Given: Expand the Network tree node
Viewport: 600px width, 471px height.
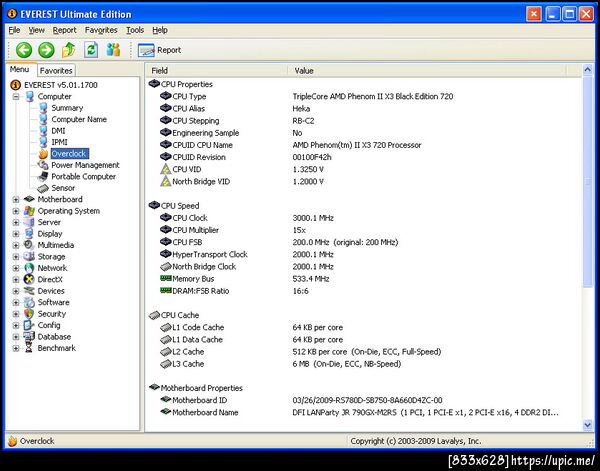Looking at the screenshot, I should pyautogui.click(x=16, y=268).
